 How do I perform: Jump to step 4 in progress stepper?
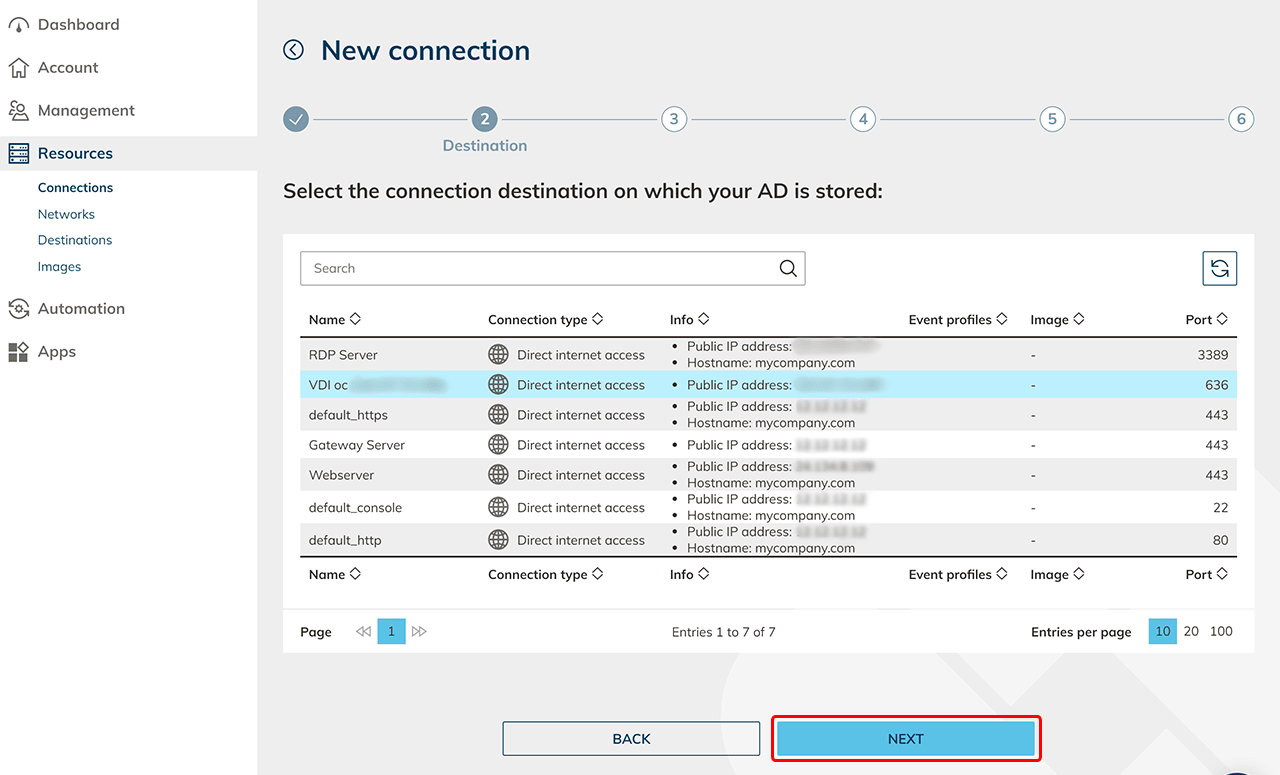coord(862,120)
